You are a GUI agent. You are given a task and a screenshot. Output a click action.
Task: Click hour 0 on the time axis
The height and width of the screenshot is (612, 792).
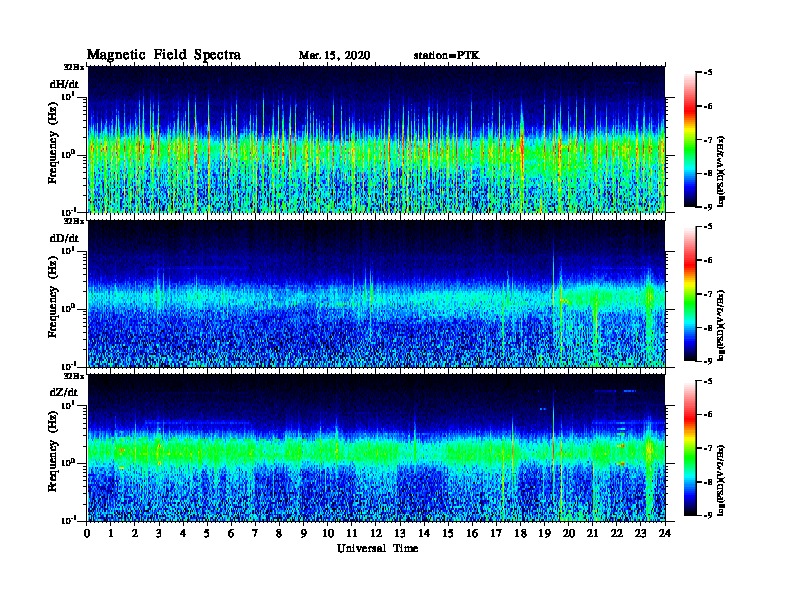pyautogui.click(x=87, y=533)
